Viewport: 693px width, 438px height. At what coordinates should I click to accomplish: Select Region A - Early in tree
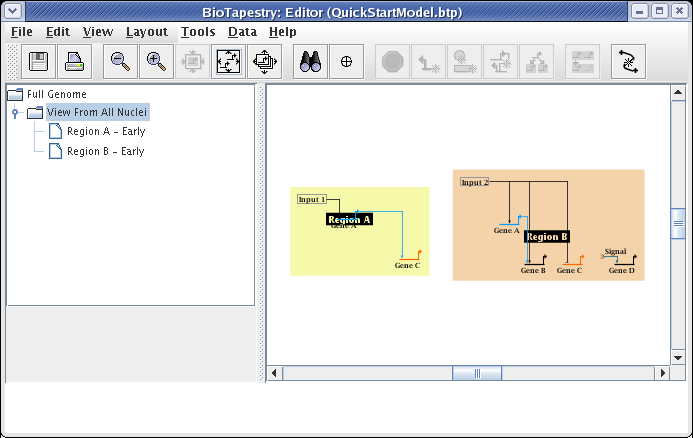(105, 132)
